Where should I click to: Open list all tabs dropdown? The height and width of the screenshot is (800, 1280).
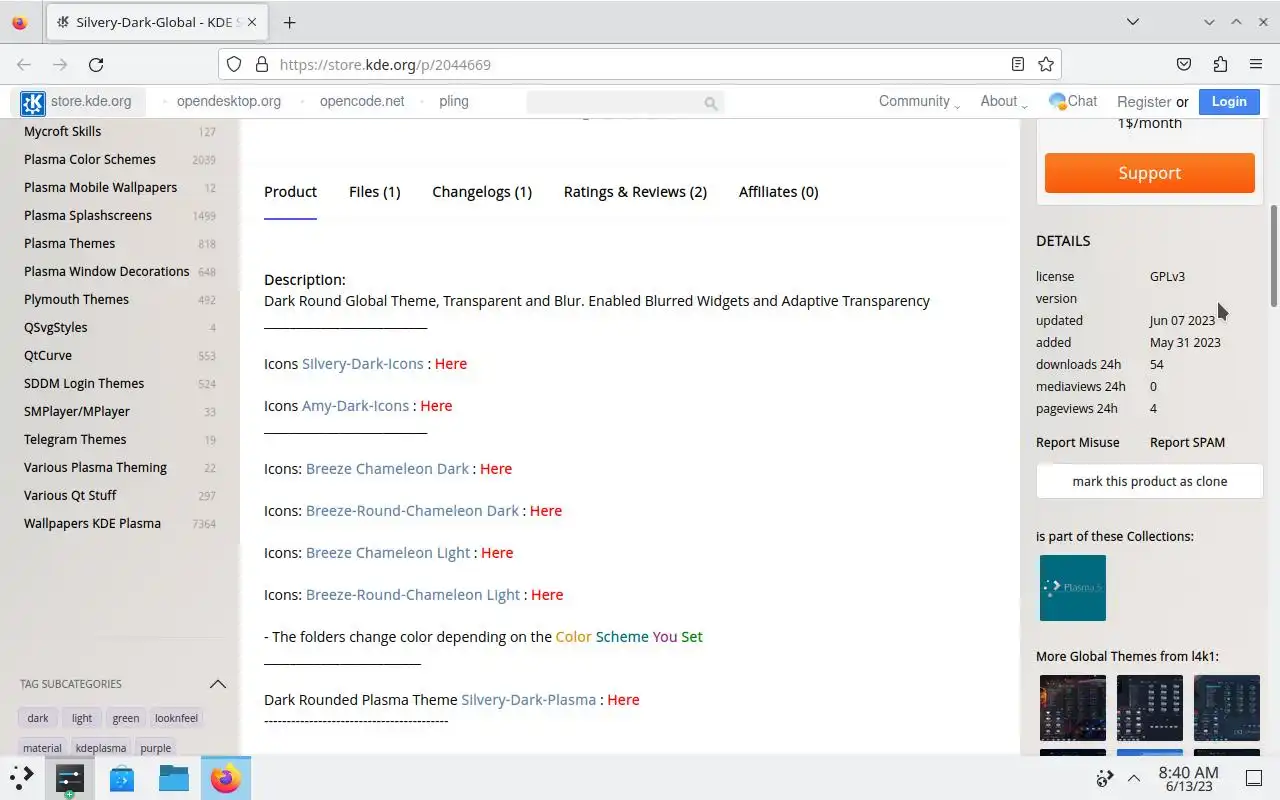click(x=1132, y=22)
